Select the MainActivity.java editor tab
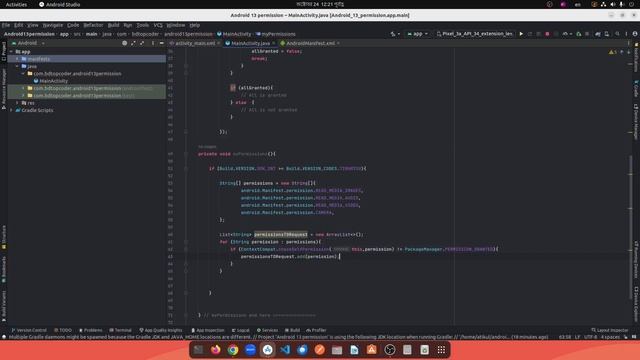 coord(250,43)
